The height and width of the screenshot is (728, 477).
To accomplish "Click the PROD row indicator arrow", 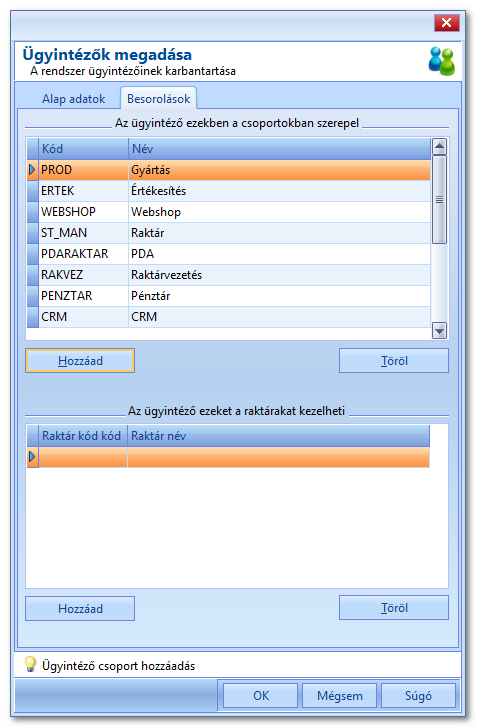I will [x=33, y=170].
